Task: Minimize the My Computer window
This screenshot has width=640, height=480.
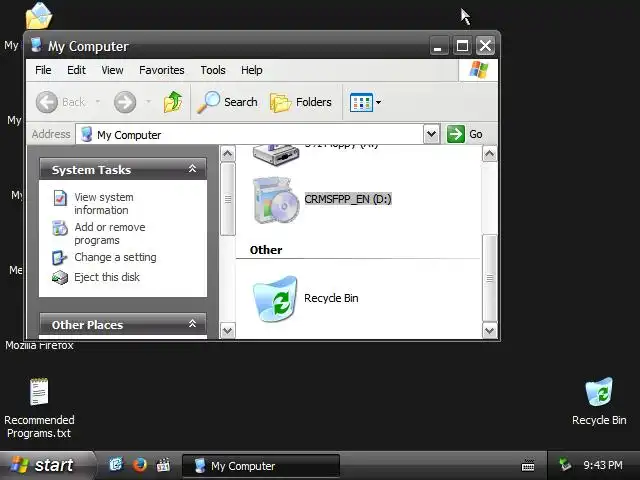Action: [439, 45]
